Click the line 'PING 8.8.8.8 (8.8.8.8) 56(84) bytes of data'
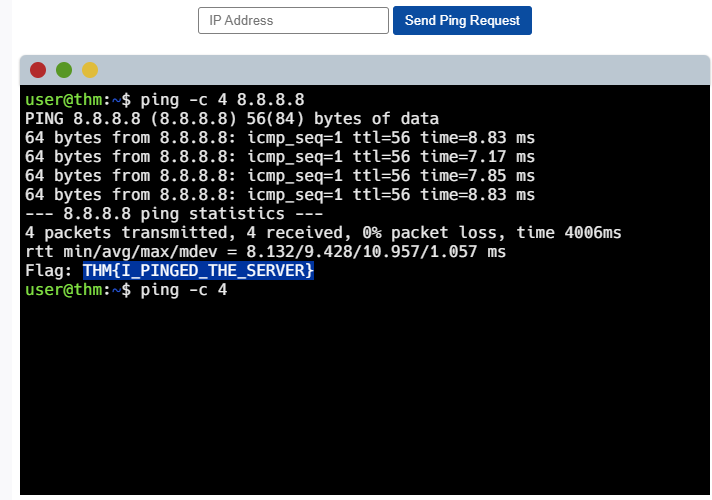 coord(232,119)
